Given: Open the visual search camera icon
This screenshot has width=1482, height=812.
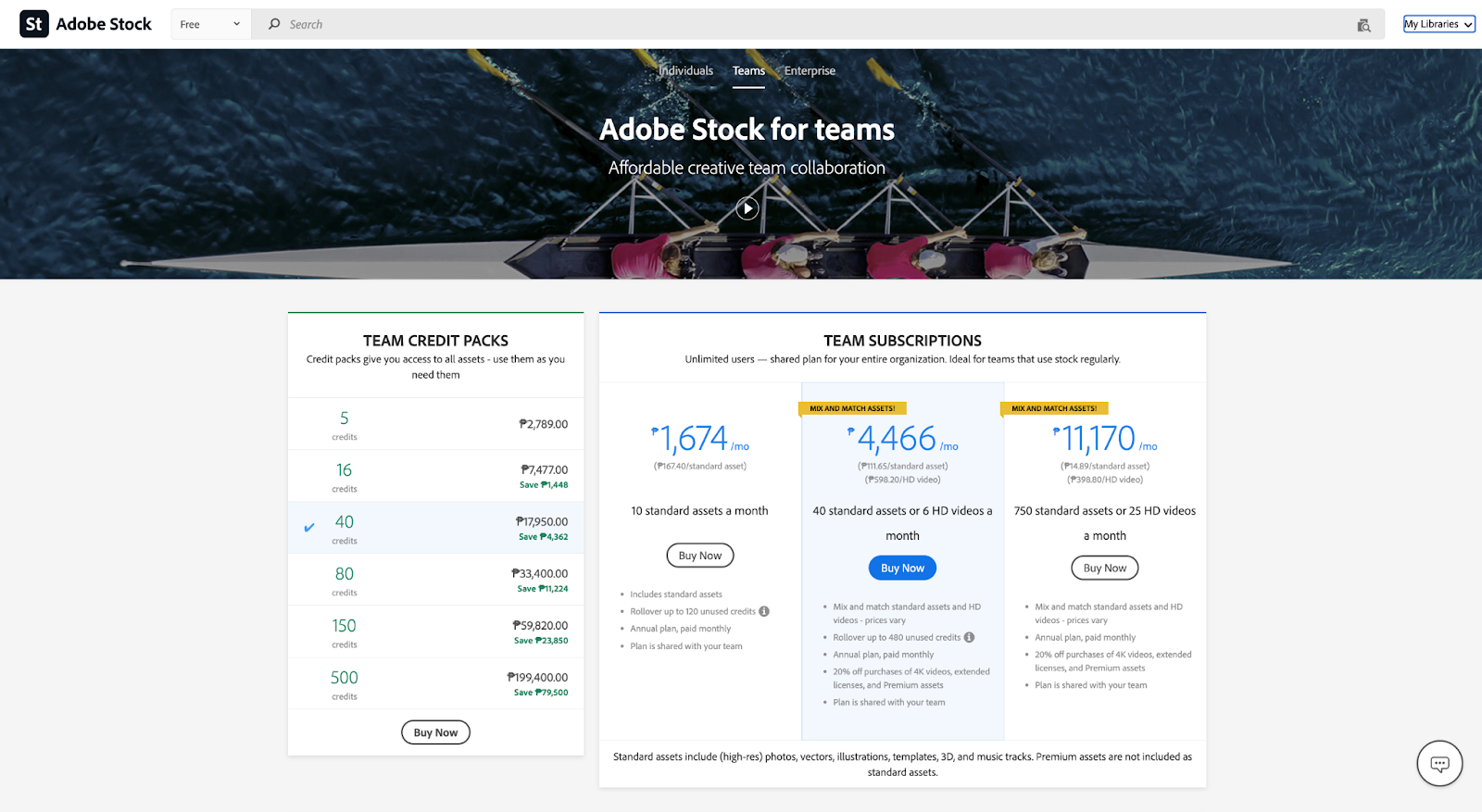Looking at the screenshot, I should coord(1363,25).
